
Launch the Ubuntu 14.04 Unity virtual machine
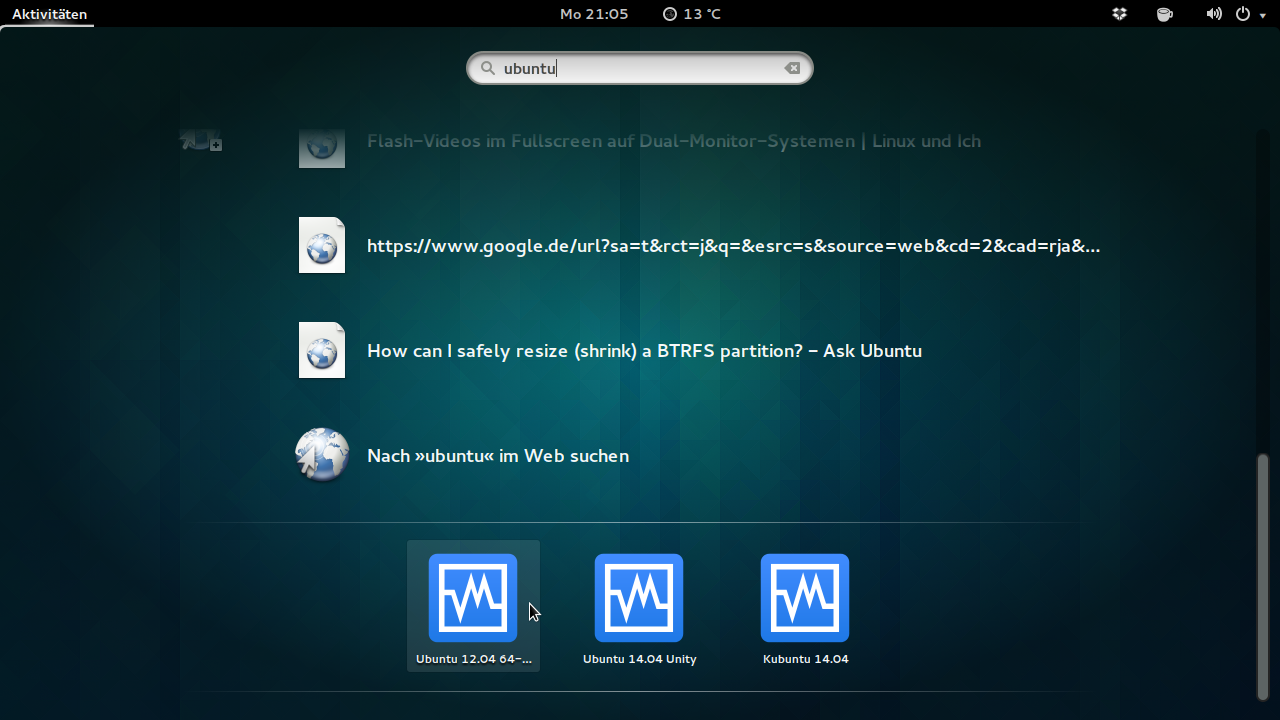coord(639,597)
